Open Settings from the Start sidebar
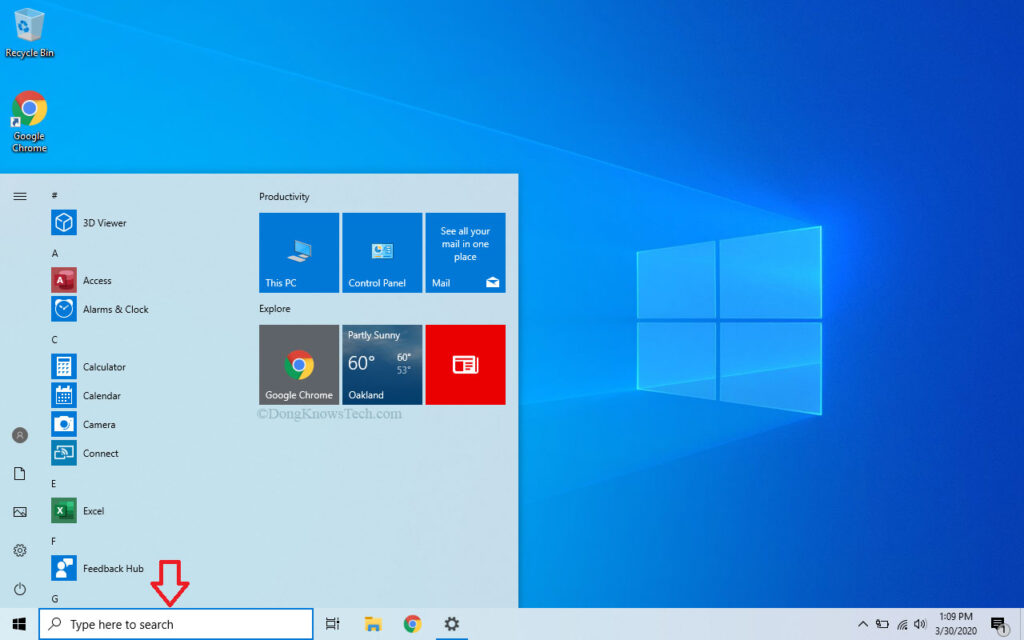Image resolution: width=1024 pixels, height=640 pixels. point(20,550)
